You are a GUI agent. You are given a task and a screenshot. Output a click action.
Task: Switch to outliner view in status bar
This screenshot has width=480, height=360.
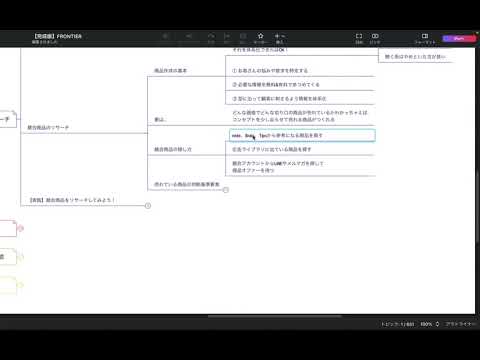click(x=460, y=324)
